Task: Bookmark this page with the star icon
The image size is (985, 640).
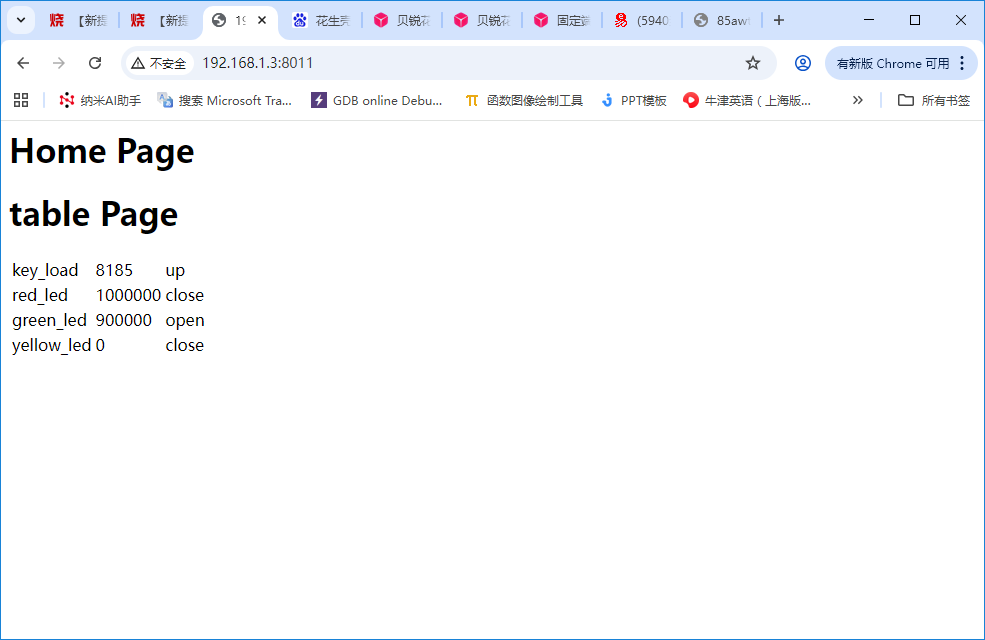Action: coord(753,63)
